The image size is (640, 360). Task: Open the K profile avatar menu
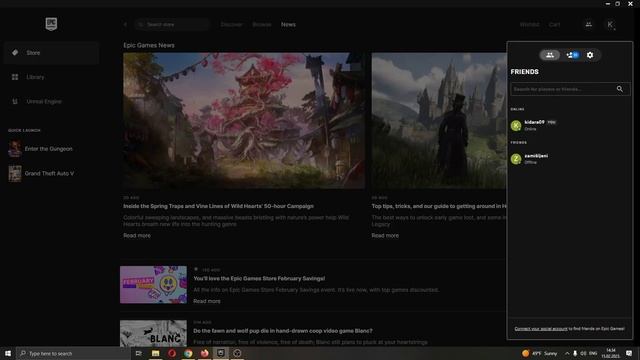[610, 24]
